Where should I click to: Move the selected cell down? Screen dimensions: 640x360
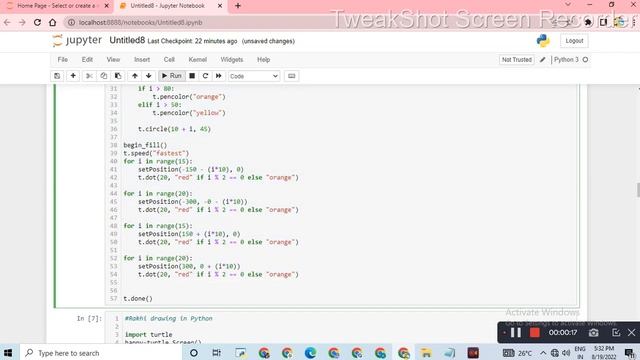tap(149, 76)
